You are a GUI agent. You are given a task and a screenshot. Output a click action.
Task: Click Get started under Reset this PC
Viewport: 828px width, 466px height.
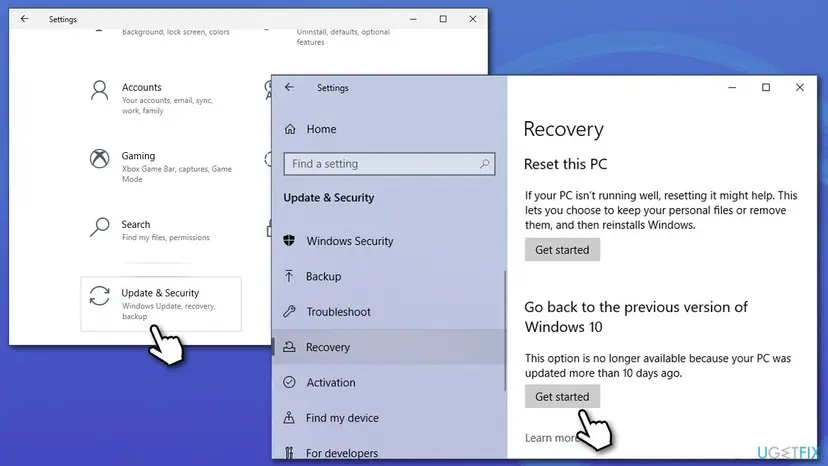[562, 249]
